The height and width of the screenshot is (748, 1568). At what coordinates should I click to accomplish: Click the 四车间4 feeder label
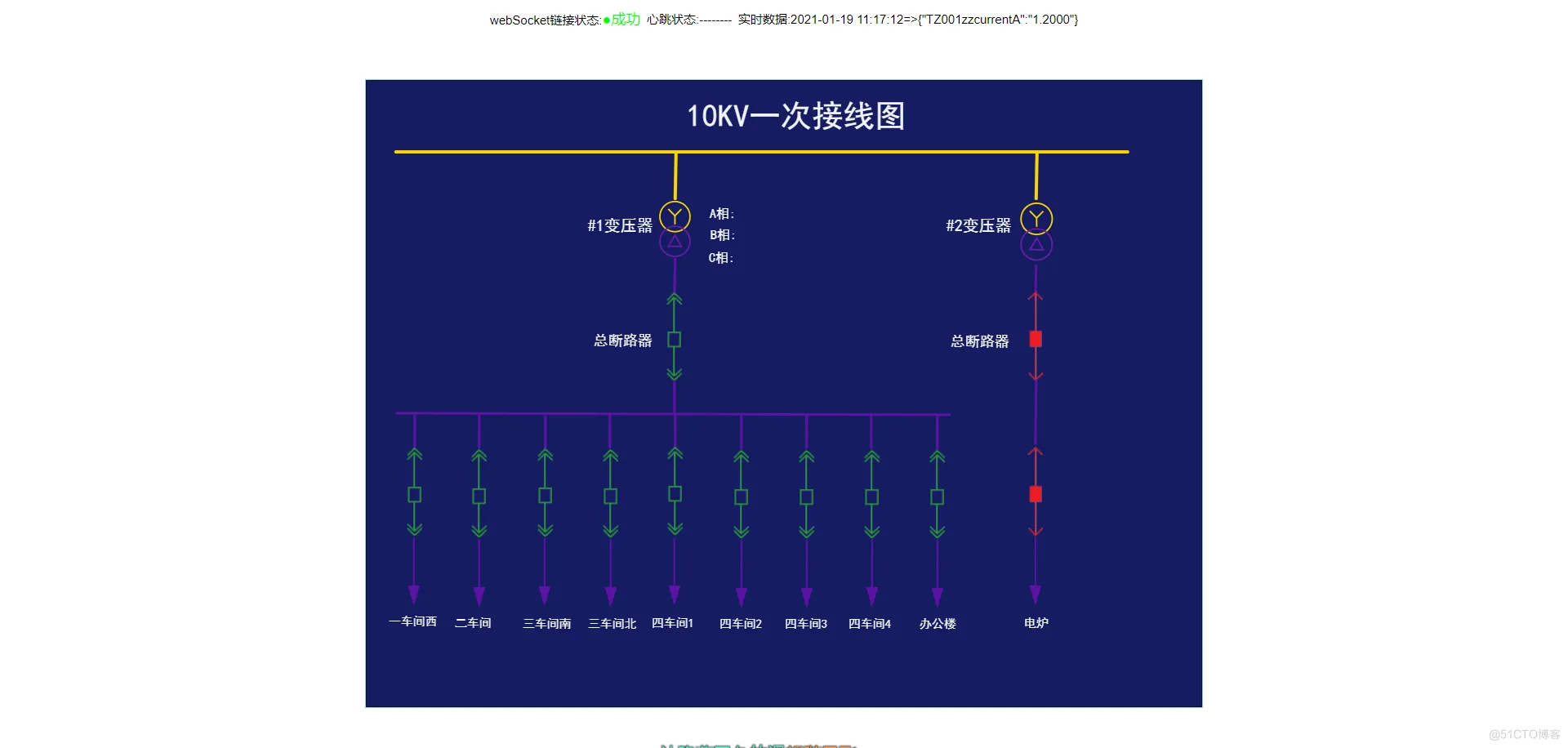(870, 624)
